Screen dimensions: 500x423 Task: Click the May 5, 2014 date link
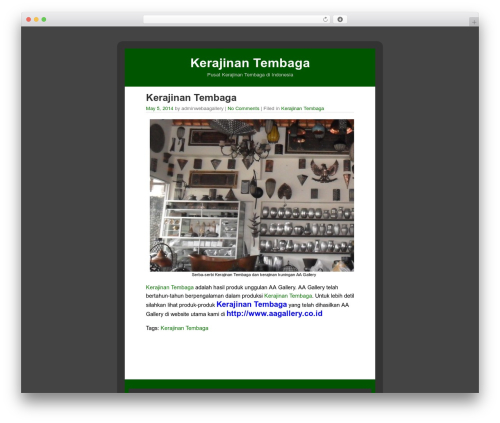(x=159, y=108)
